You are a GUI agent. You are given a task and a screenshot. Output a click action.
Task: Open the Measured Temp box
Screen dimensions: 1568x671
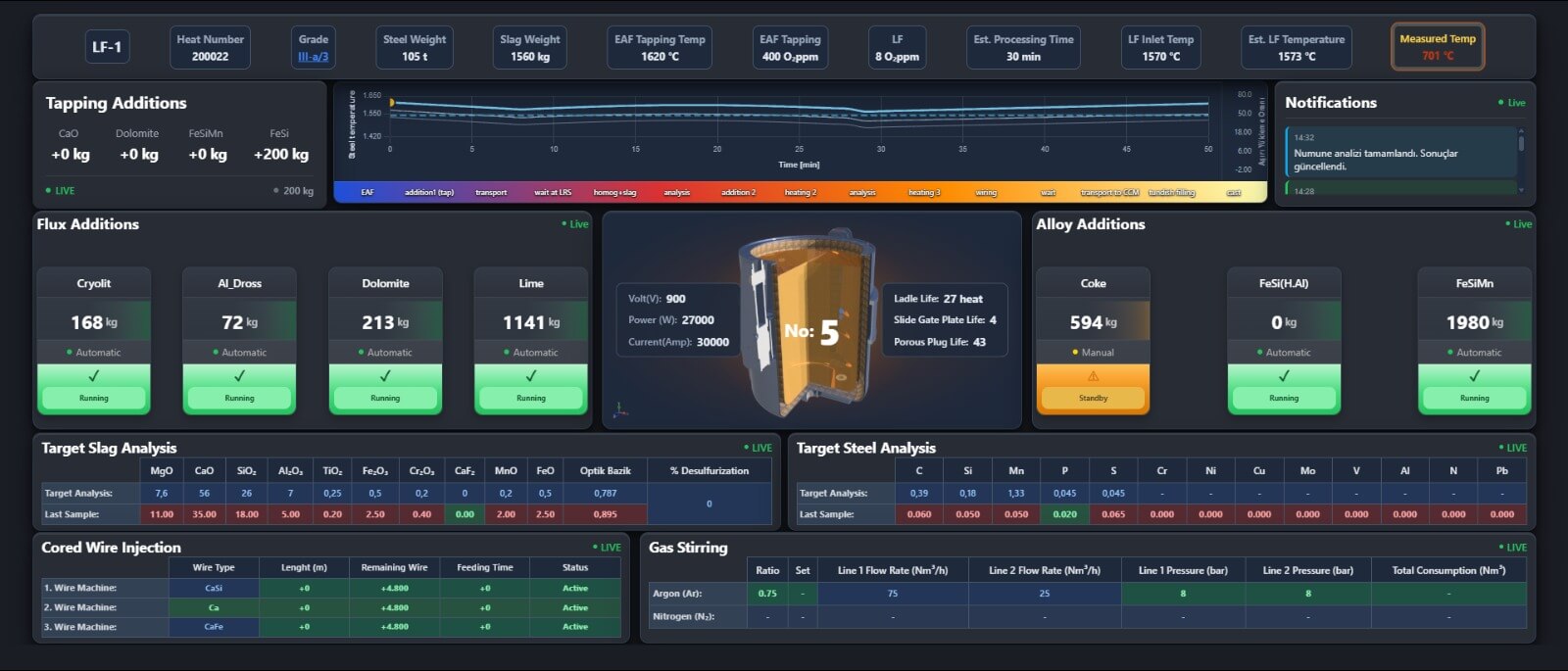click(1437, 47)
